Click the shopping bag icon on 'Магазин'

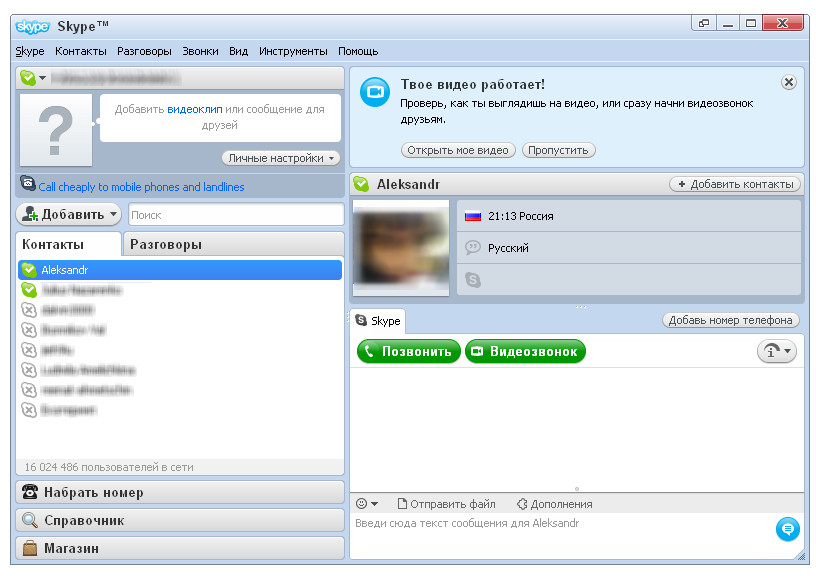click(30, 548)
